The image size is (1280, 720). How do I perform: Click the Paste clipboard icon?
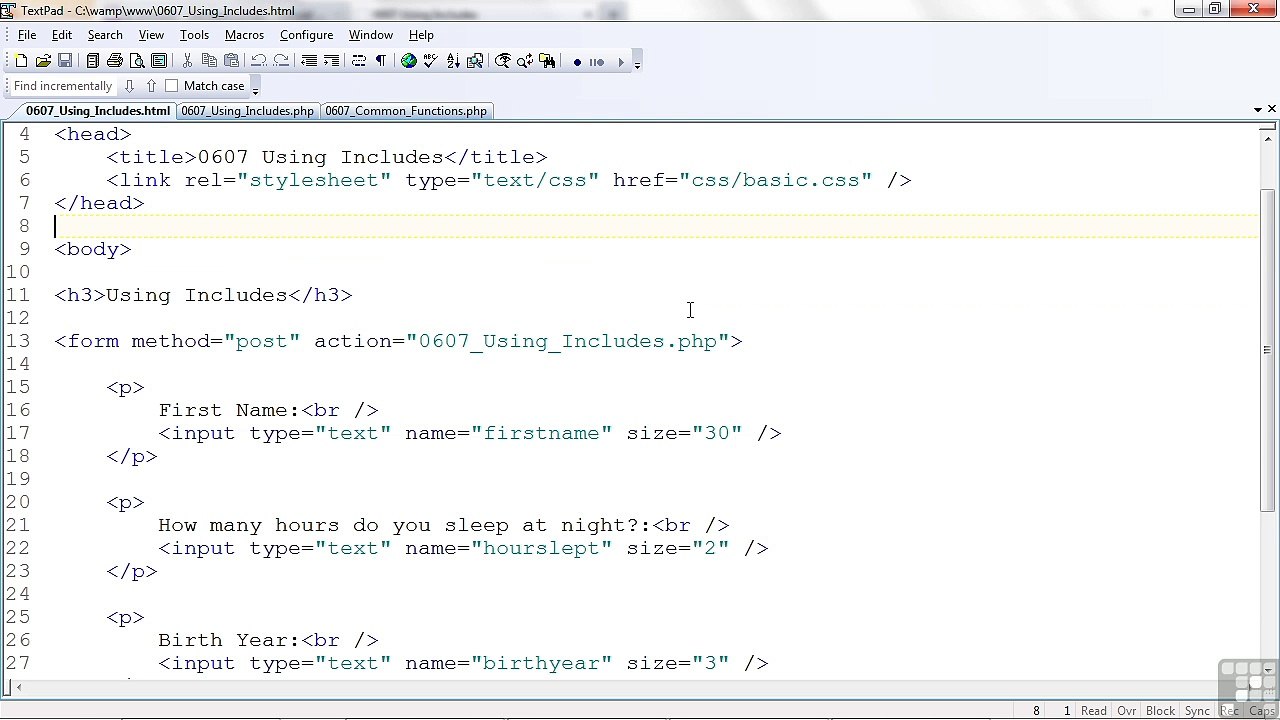click(x=231, y=61)
